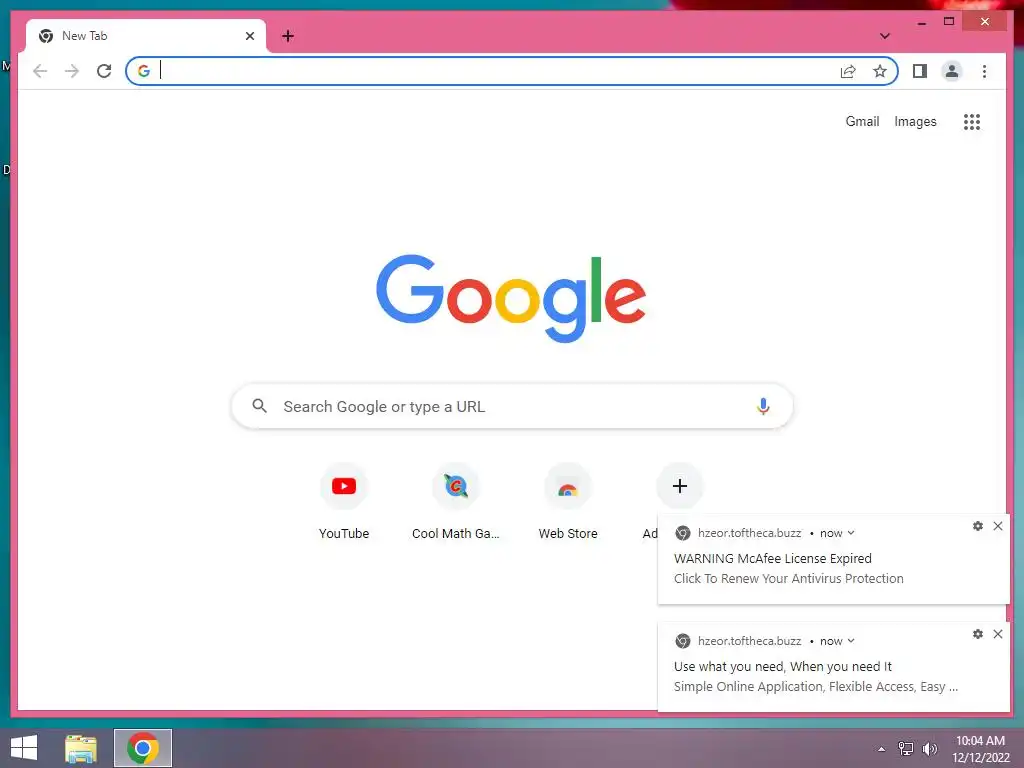Screen dimensions: 1024x768
Task: Open the network tray icon
Action: point(906,749)
